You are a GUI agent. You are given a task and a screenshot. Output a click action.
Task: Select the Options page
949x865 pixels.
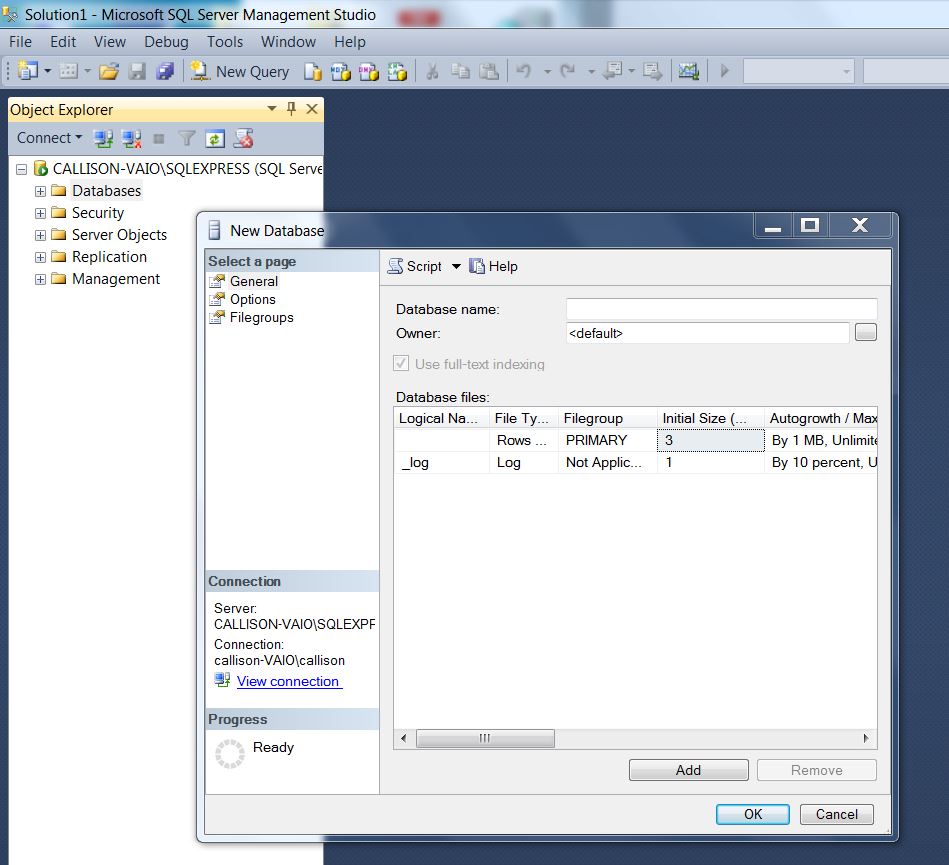(252, 300)
